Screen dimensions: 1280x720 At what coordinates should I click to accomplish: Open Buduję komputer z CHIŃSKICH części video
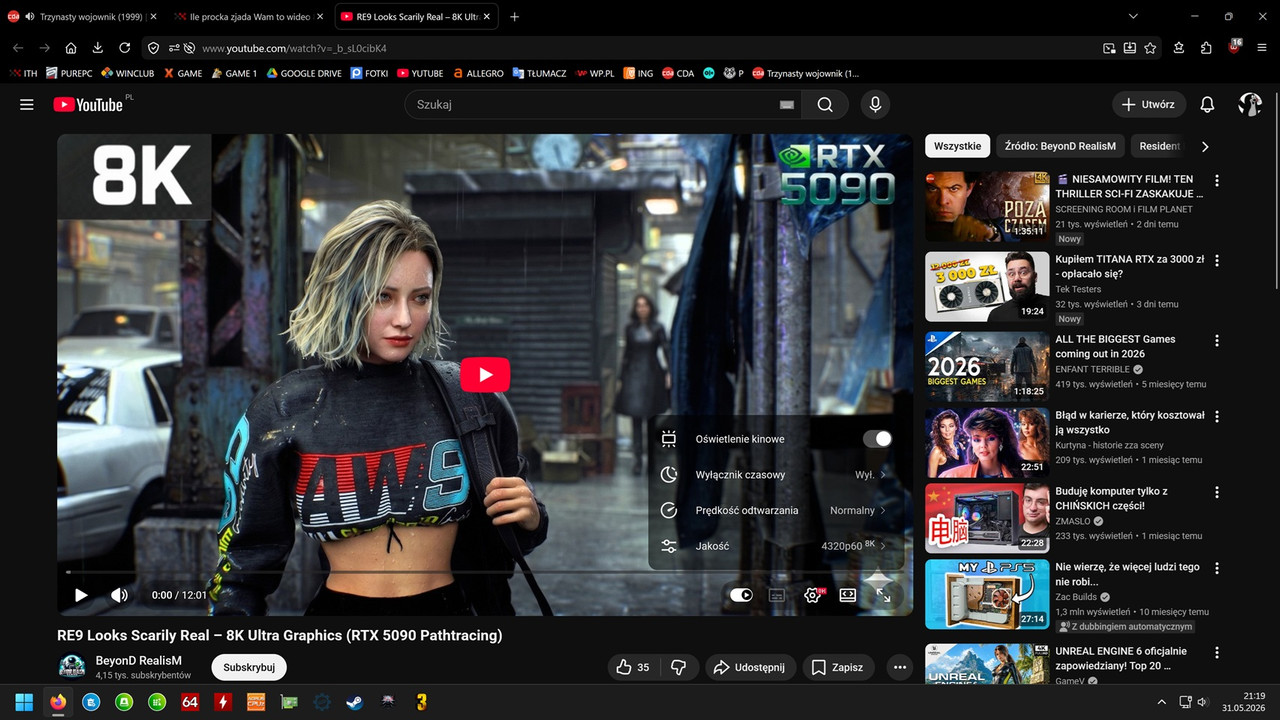(x=987, y=518)
